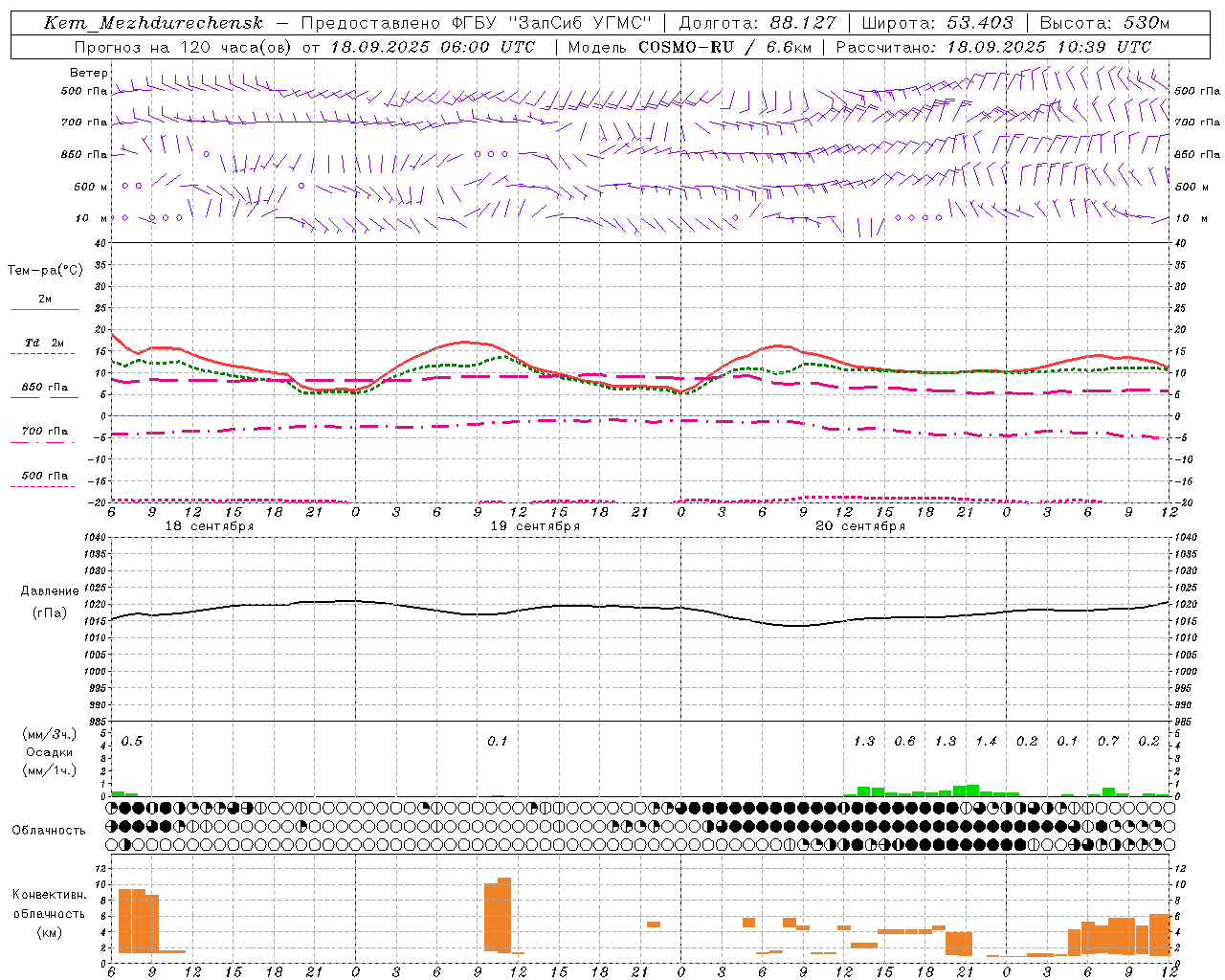Screen dimensions: 1225x980
Task: Click the 1.4 precipitation value
Action: (x=986, y=742)
